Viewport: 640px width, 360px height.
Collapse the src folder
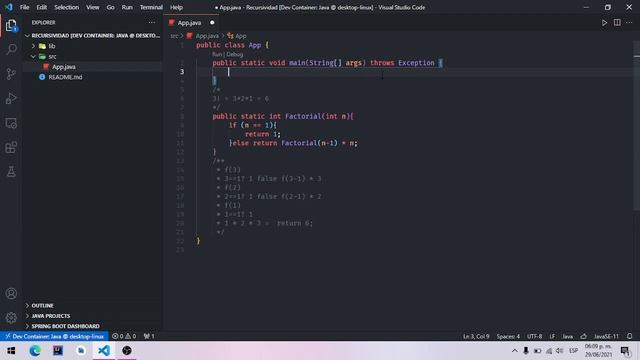pos(33,56)
